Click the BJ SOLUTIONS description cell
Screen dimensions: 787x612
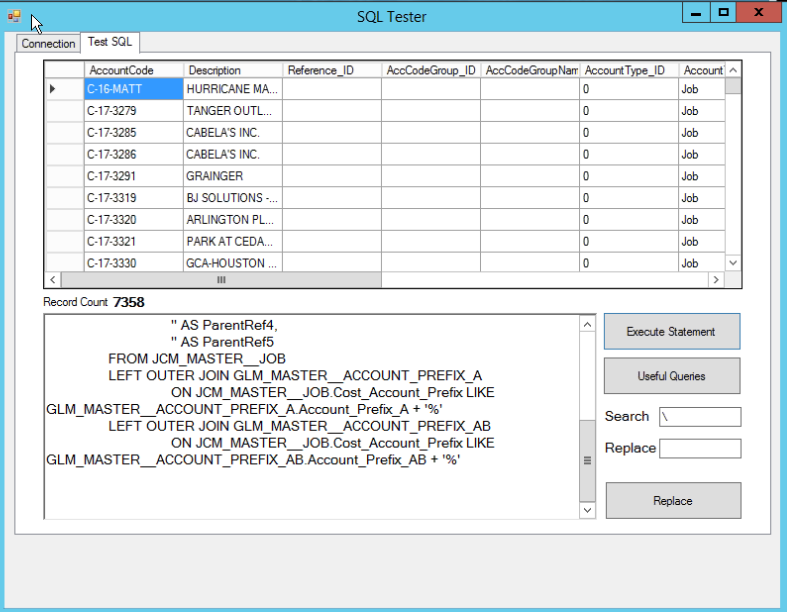pyautogui.click(x=233, y=198)
